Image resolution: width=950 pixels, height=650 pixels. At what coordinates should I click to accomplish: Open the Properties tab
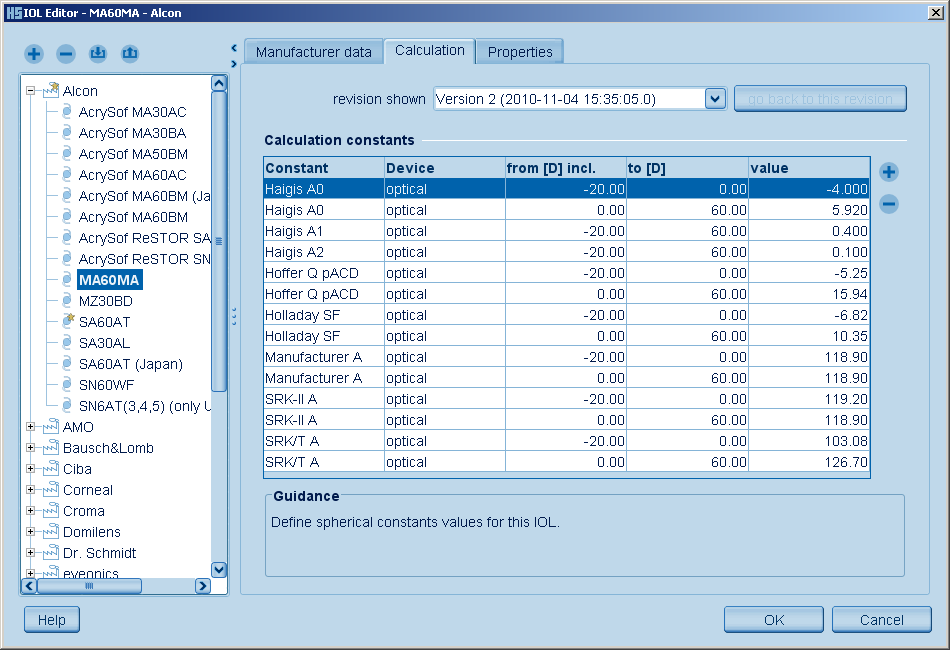[x=520, y=52]
